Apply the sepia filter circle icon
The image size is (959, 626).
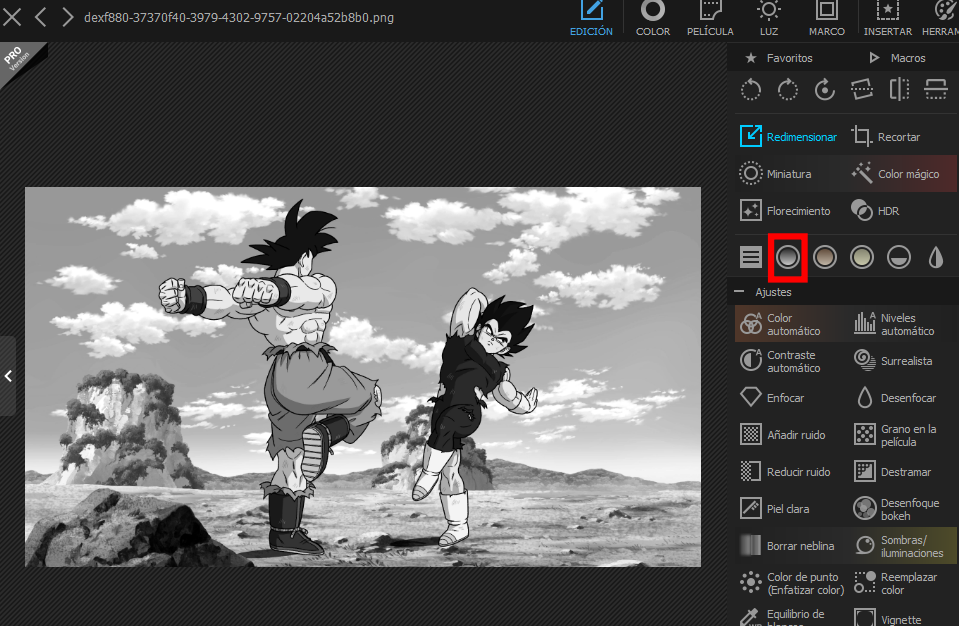tap(824, 257)
